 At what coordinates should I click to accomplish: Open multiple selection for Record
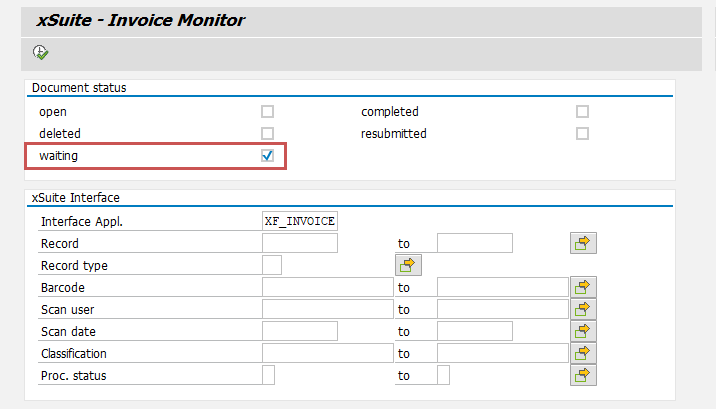(582, 243)
